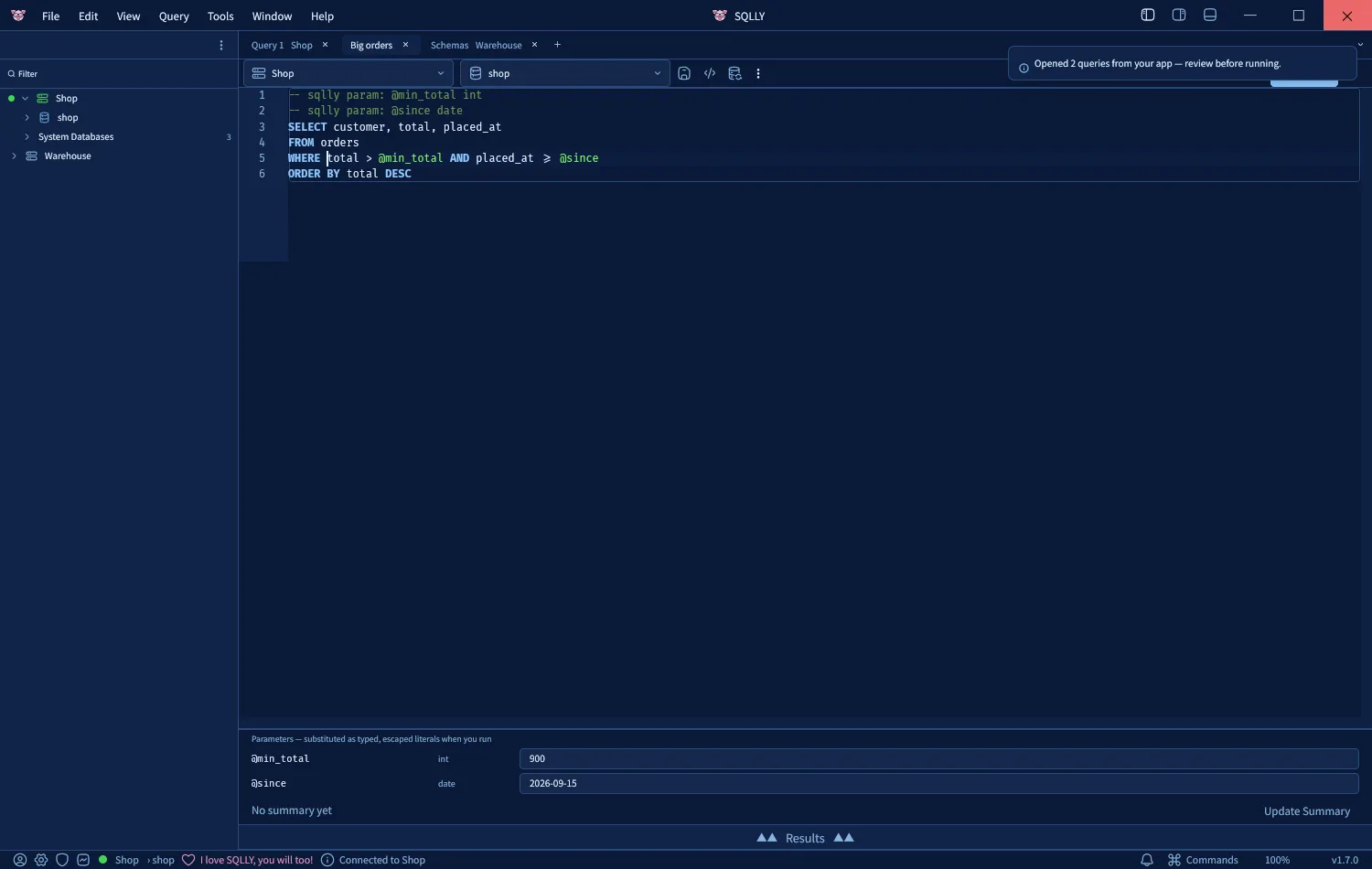Close the Big orders tab
1372x869 pixels.
tap(405, 45)
